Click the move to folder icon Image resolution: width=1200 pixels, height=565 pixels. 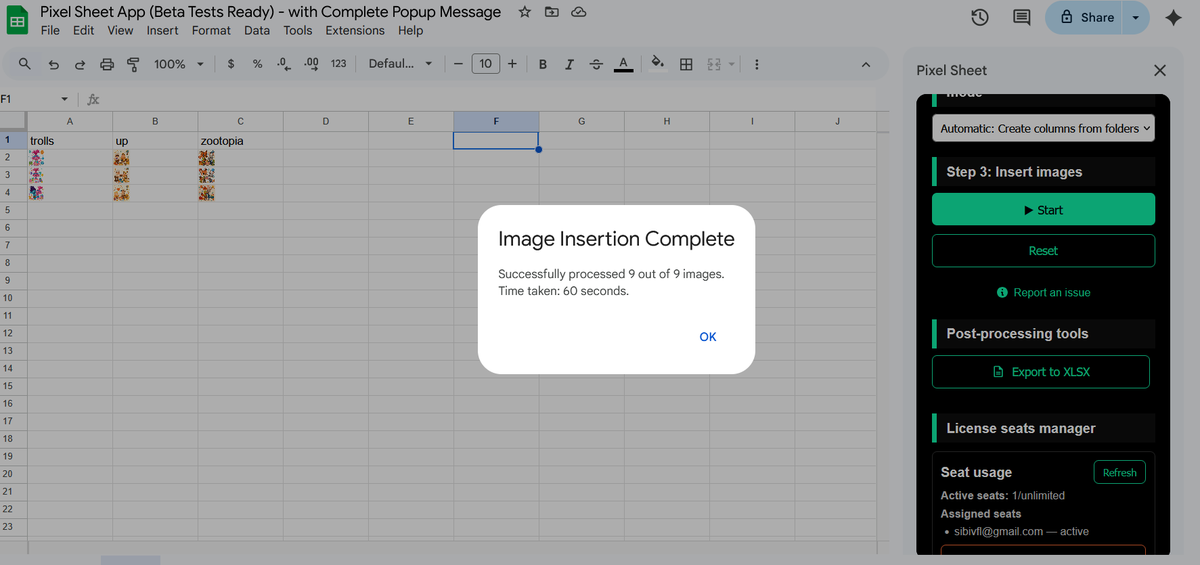pyautogui.click(x=552, y=12)
